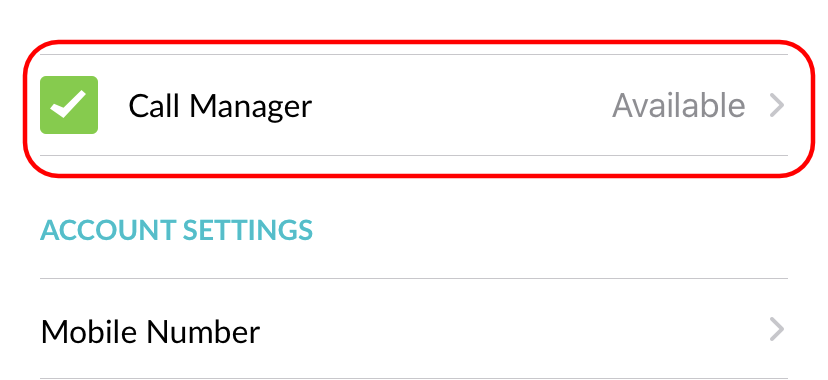This screenshot has width=828, height=380.
Task: Open the Call Manager row
Action: (x=414, y=105)
